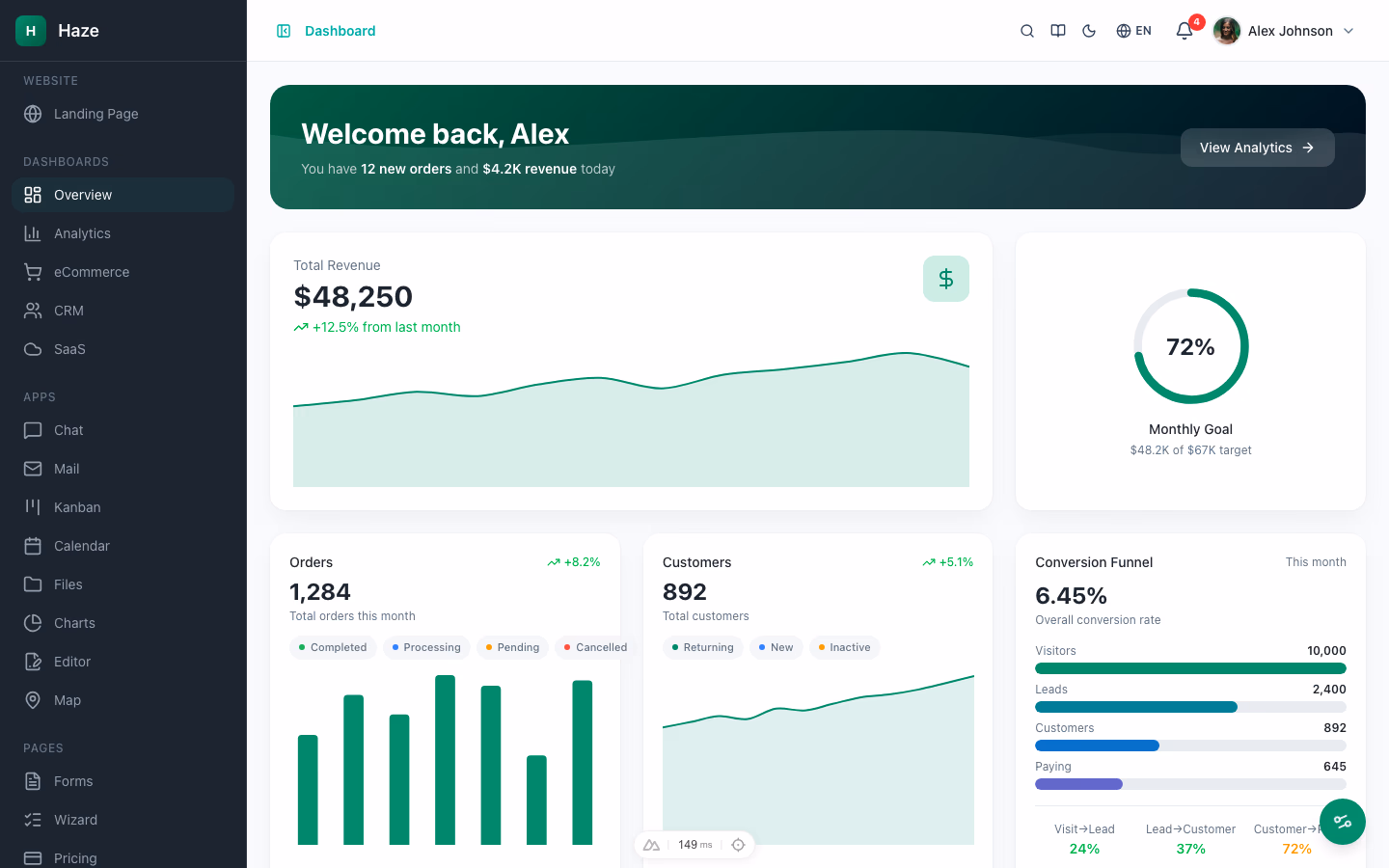The image size is (1389, 868).
Task: Navigate to the Landing Page link
Action: point(95,114)
